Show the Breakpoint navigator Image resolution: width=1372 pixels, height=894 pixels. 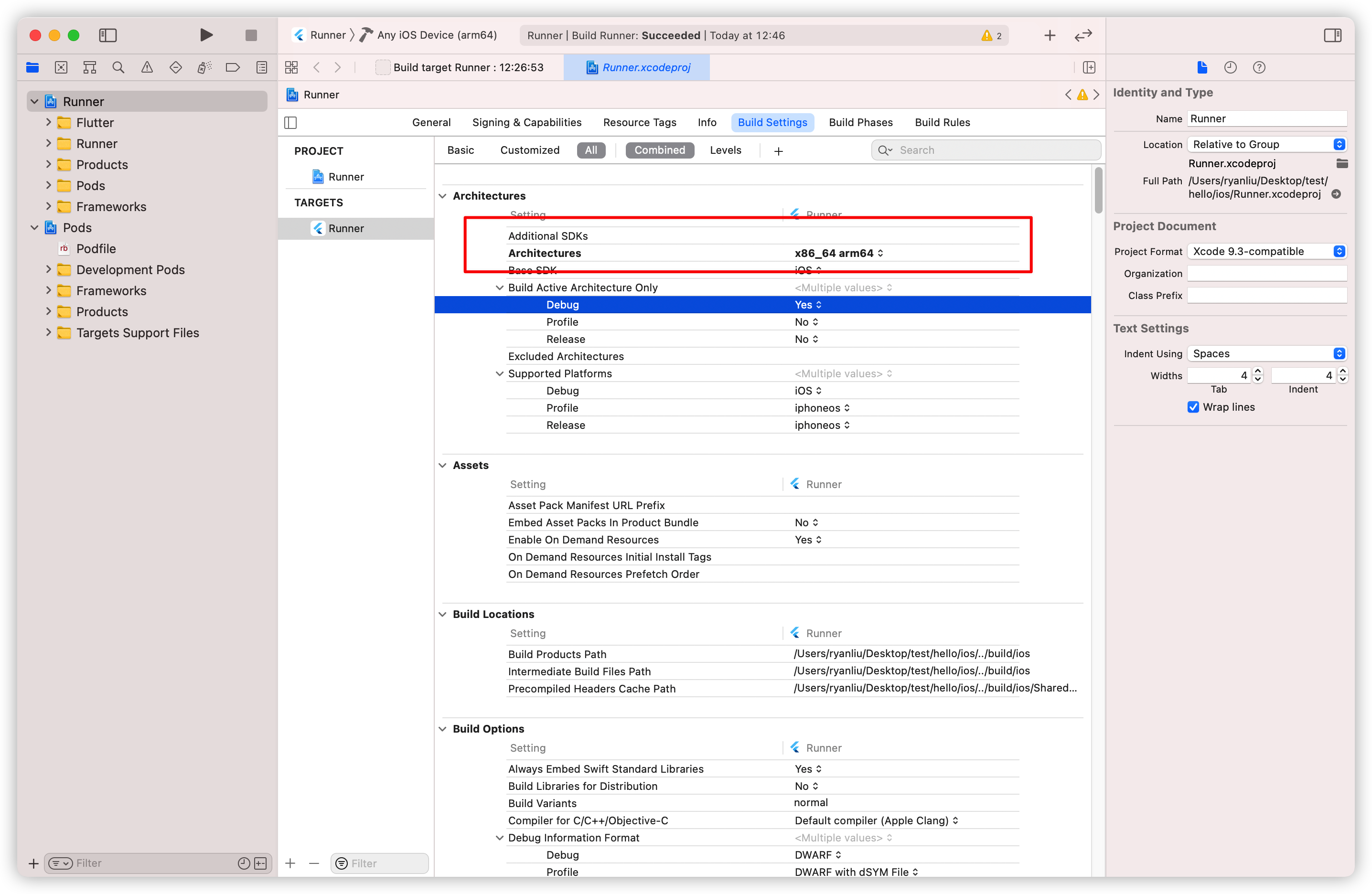[233, 67]
